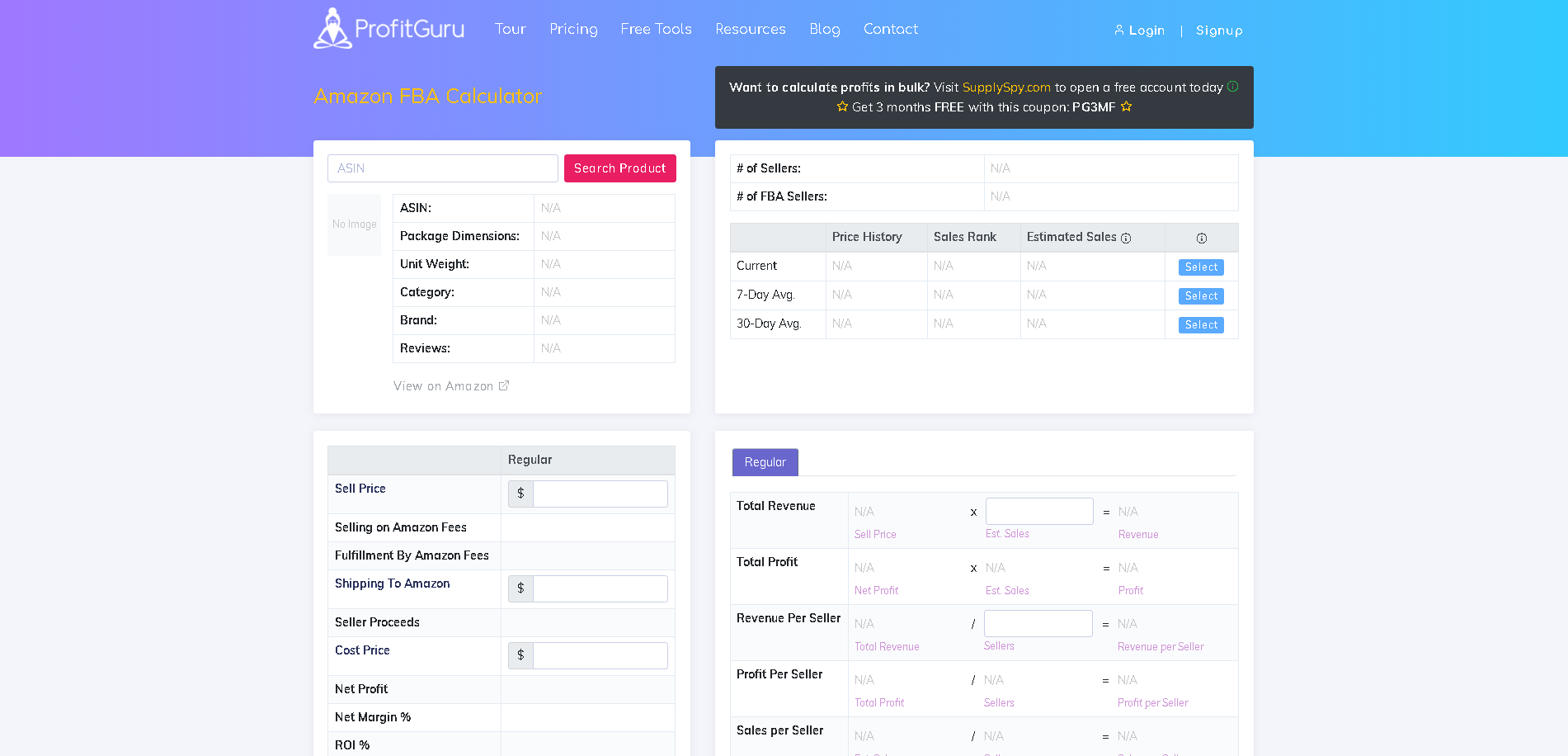Open the Resources menu
The image size is (1568, 756).
pos(750,29)
